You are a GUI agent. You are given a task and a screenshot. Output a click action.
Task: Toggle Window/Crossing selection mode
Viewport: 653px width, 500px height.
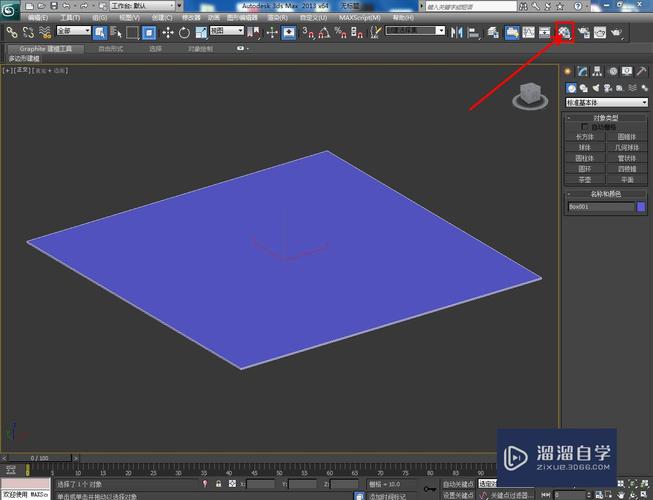point(149,32)
